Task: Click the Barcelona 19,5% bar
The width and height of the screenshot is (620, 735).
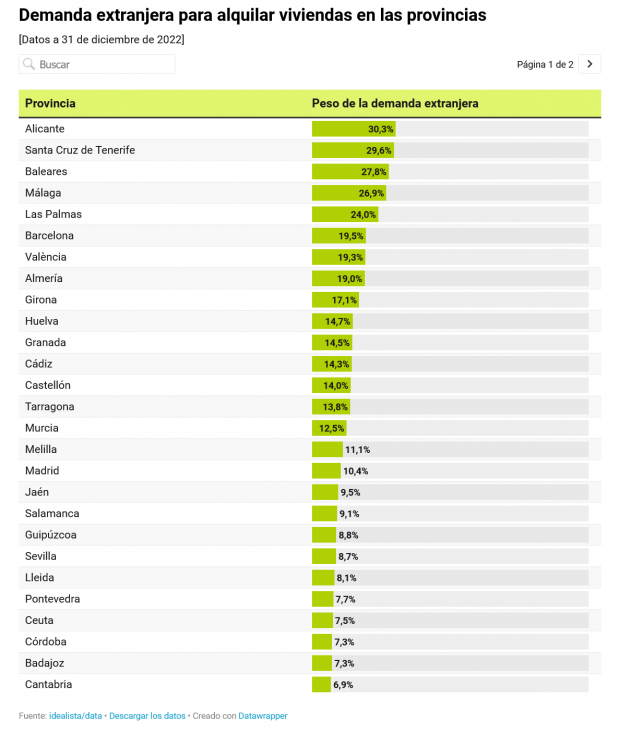Action: tap(339, 236)
